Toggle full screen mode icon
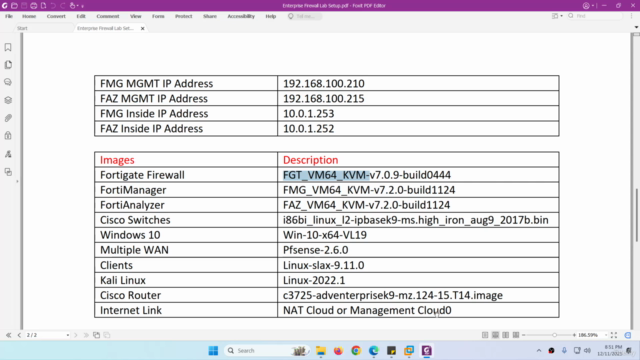 pyautogui.click(x=614, y=335)
